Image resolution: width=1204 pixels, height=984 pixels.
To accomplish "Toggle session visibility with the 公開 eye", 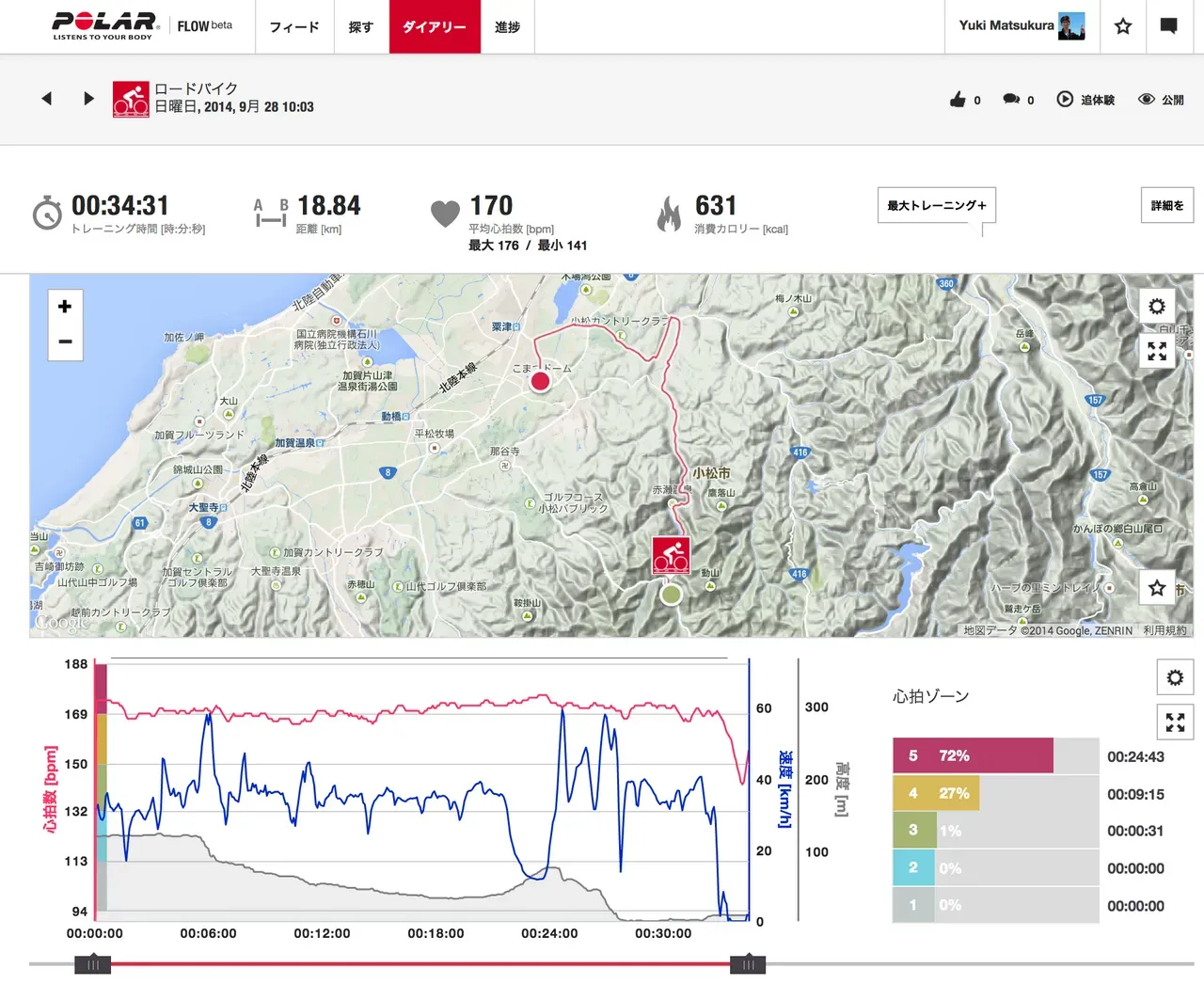I will point(1147,99).
